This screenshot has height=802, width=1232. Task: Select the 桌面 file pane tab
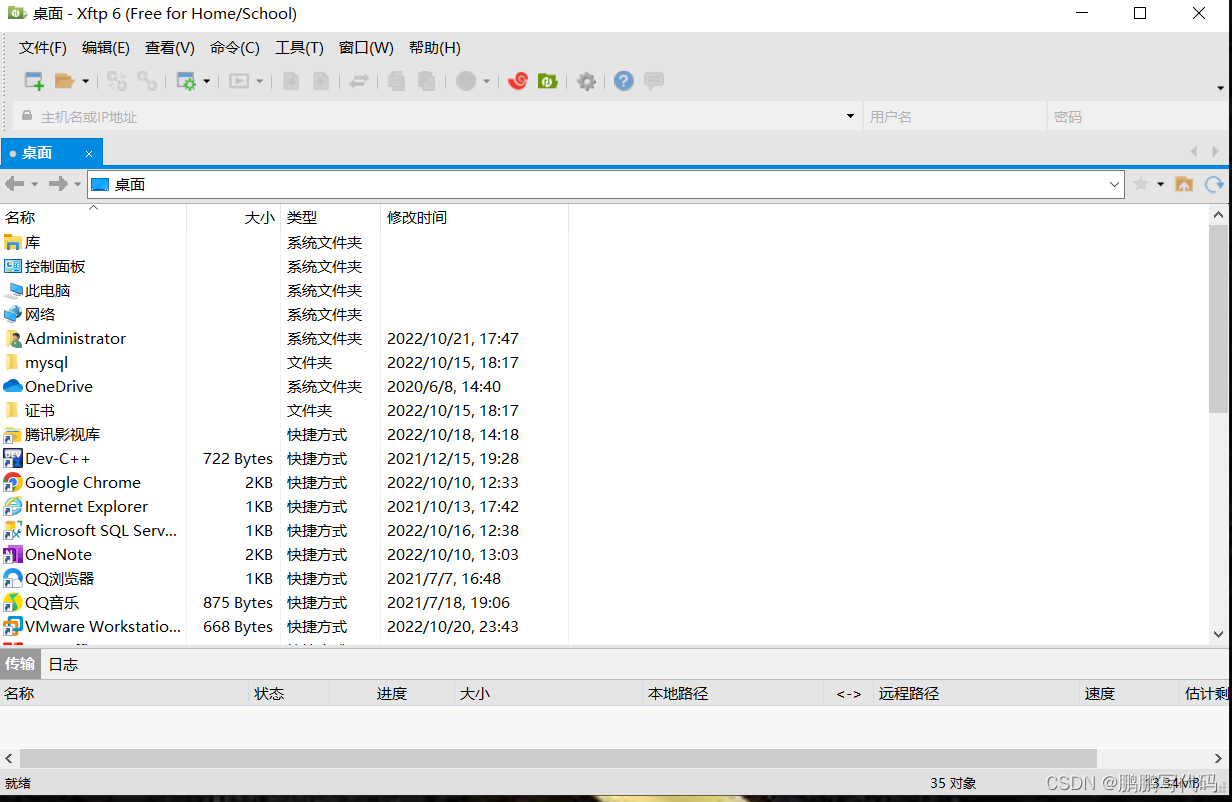click(x=50, y=153)
